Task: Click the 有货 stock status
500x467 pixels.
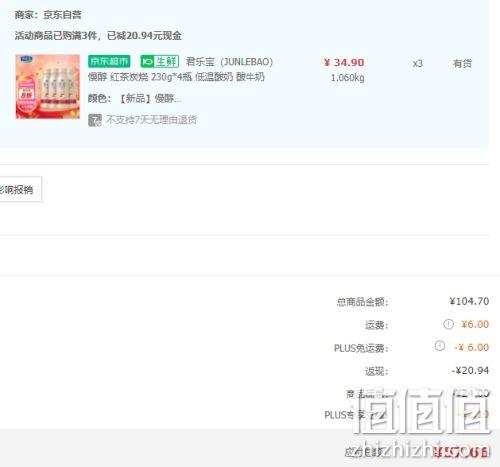Action: pyautogui.click(x=462, y=63)
